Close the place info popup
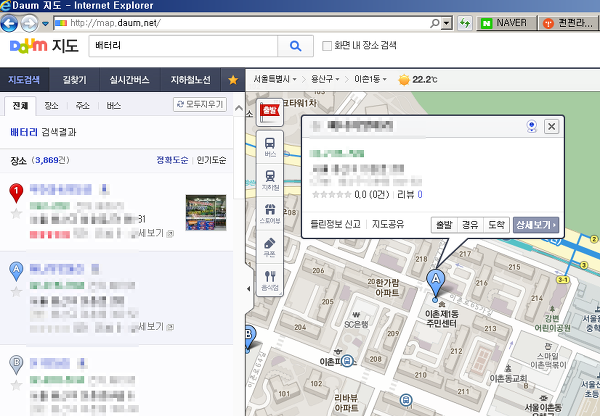600x416 pixels. pos(551,126)
